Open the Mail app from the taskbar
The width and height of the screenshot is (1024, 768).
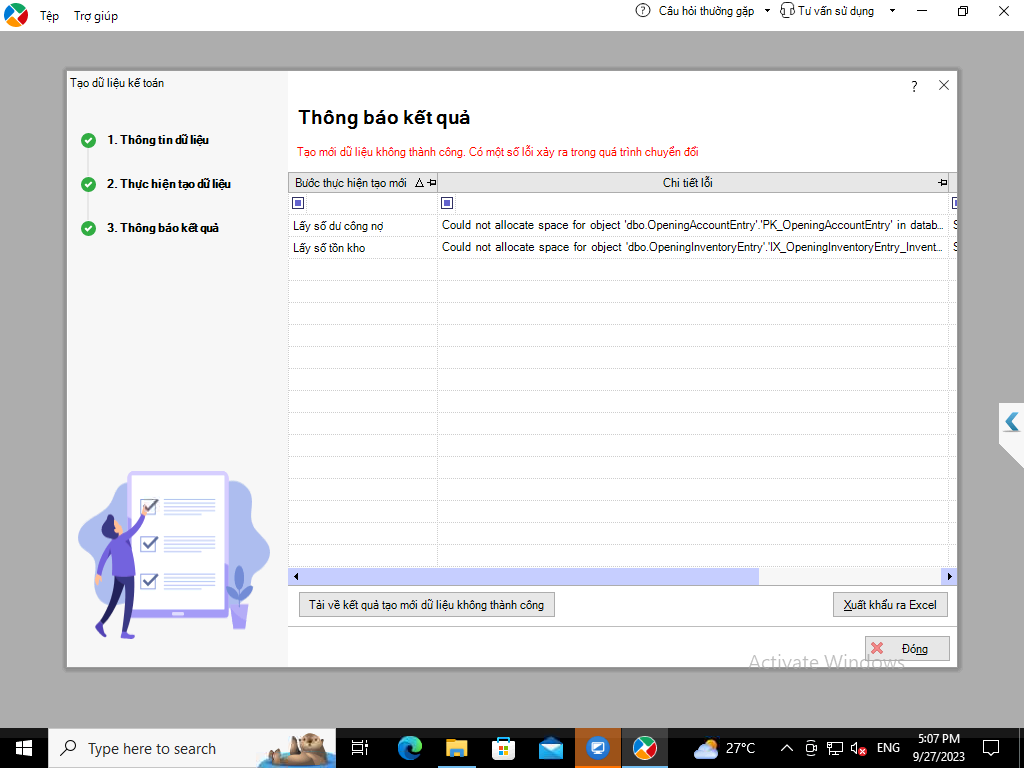click(x=550, y=748)
